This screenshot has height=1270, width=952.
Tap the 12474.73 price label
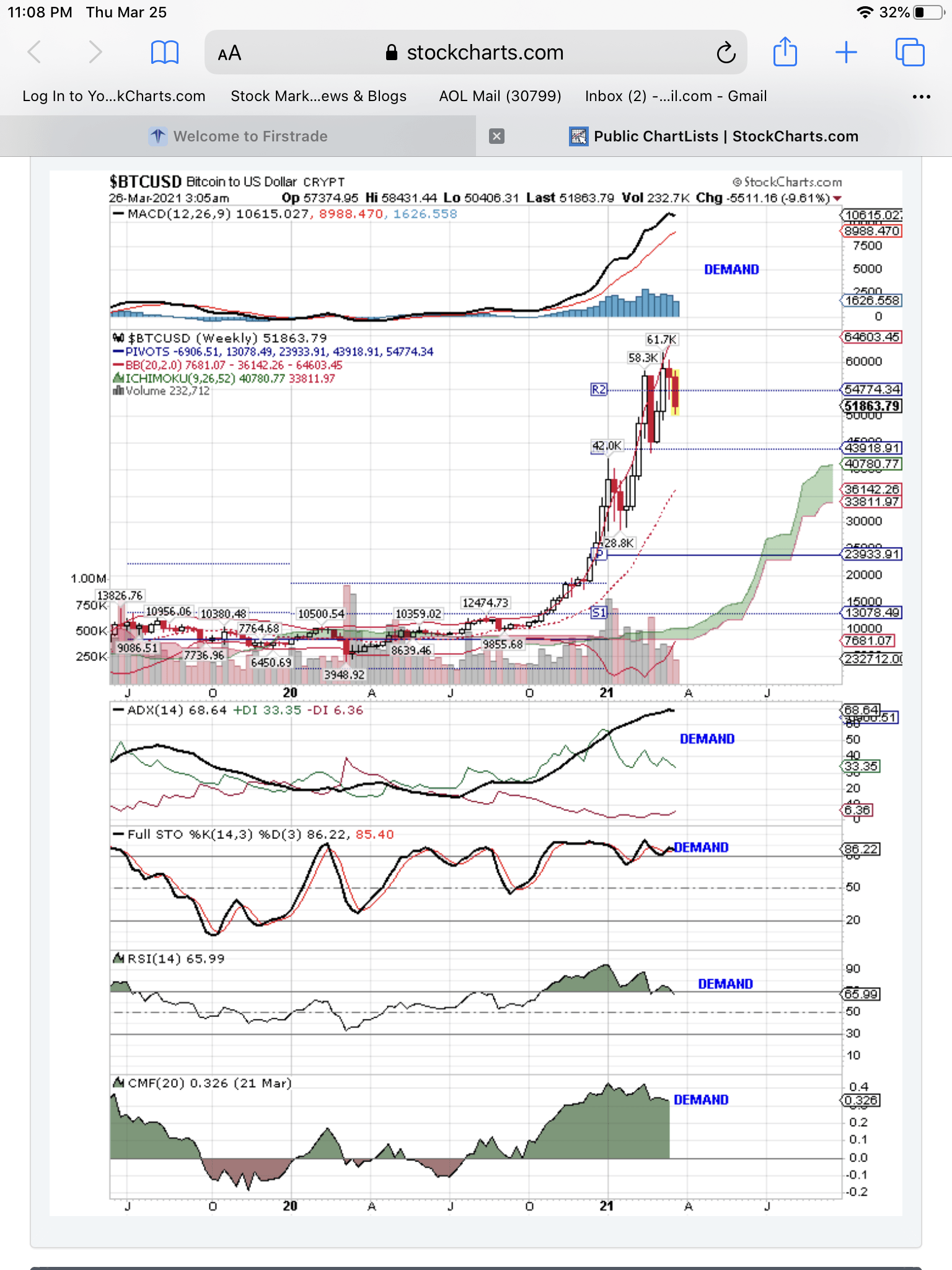point(485,603)
